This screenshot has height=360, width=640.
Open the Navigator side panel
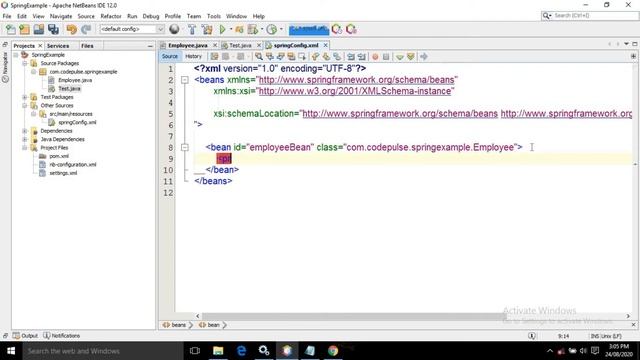pyautogui.click(x=5, y=67)
